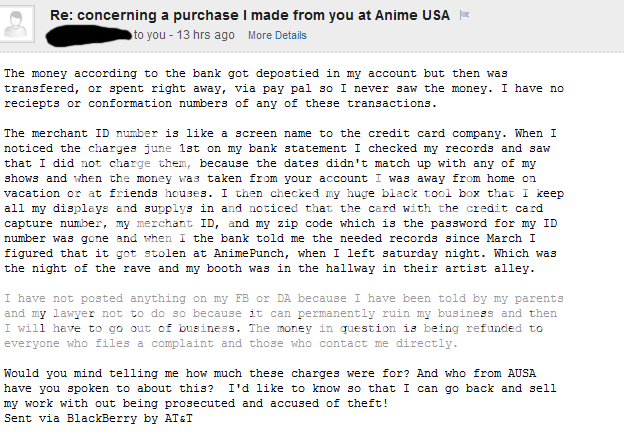The height and width of the screenshot is (434, 624).
Task: Flag this email with the flag icon
Action: (x=463, y=15)
